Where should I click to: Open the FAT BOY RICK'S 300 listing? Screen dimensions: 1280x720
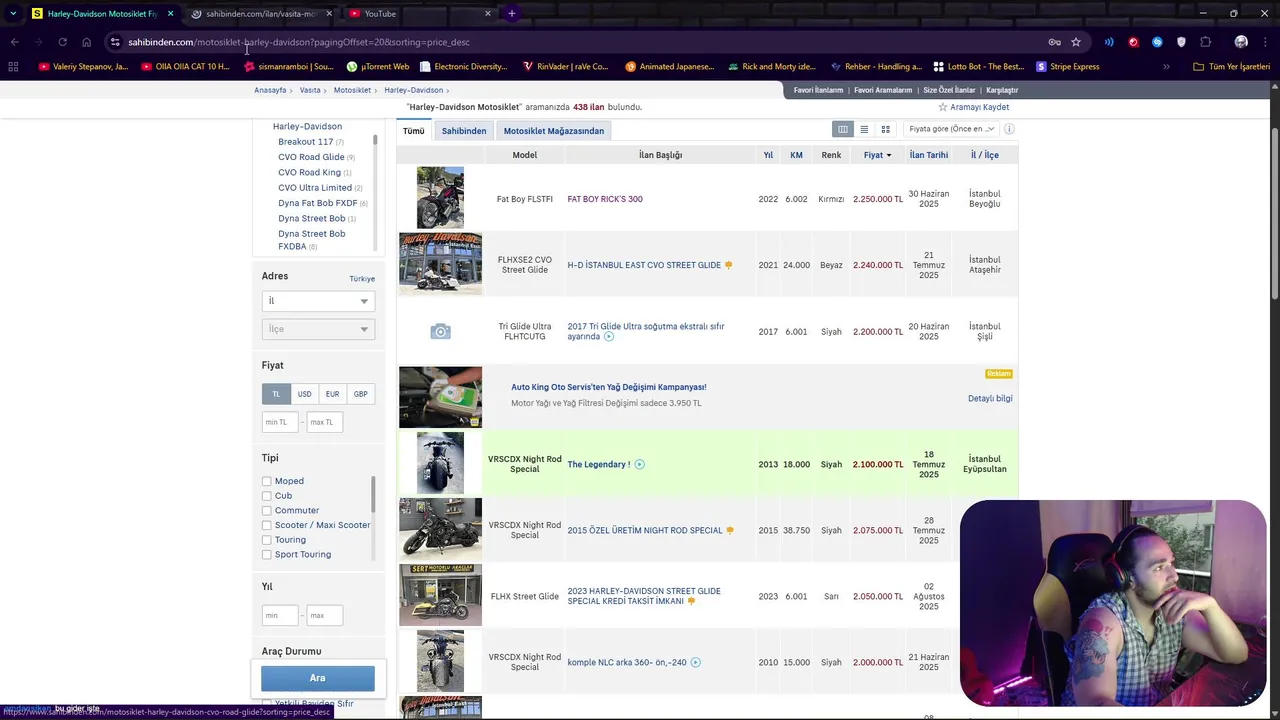pos(605,199)
